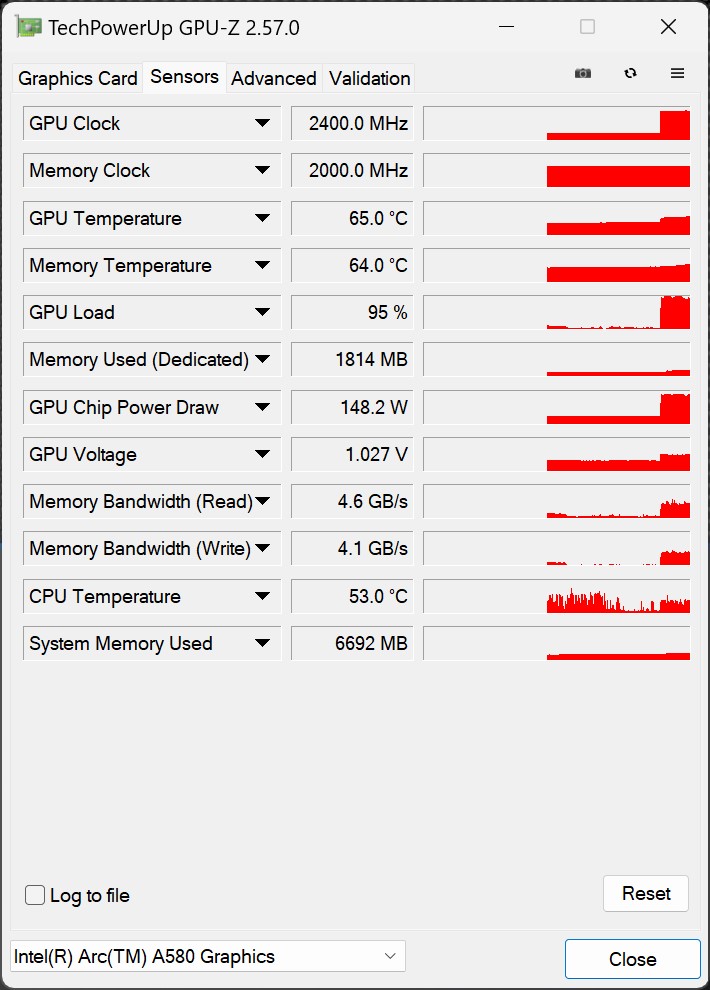
Task: Open the hamburger menu icon
Action: 677,73
